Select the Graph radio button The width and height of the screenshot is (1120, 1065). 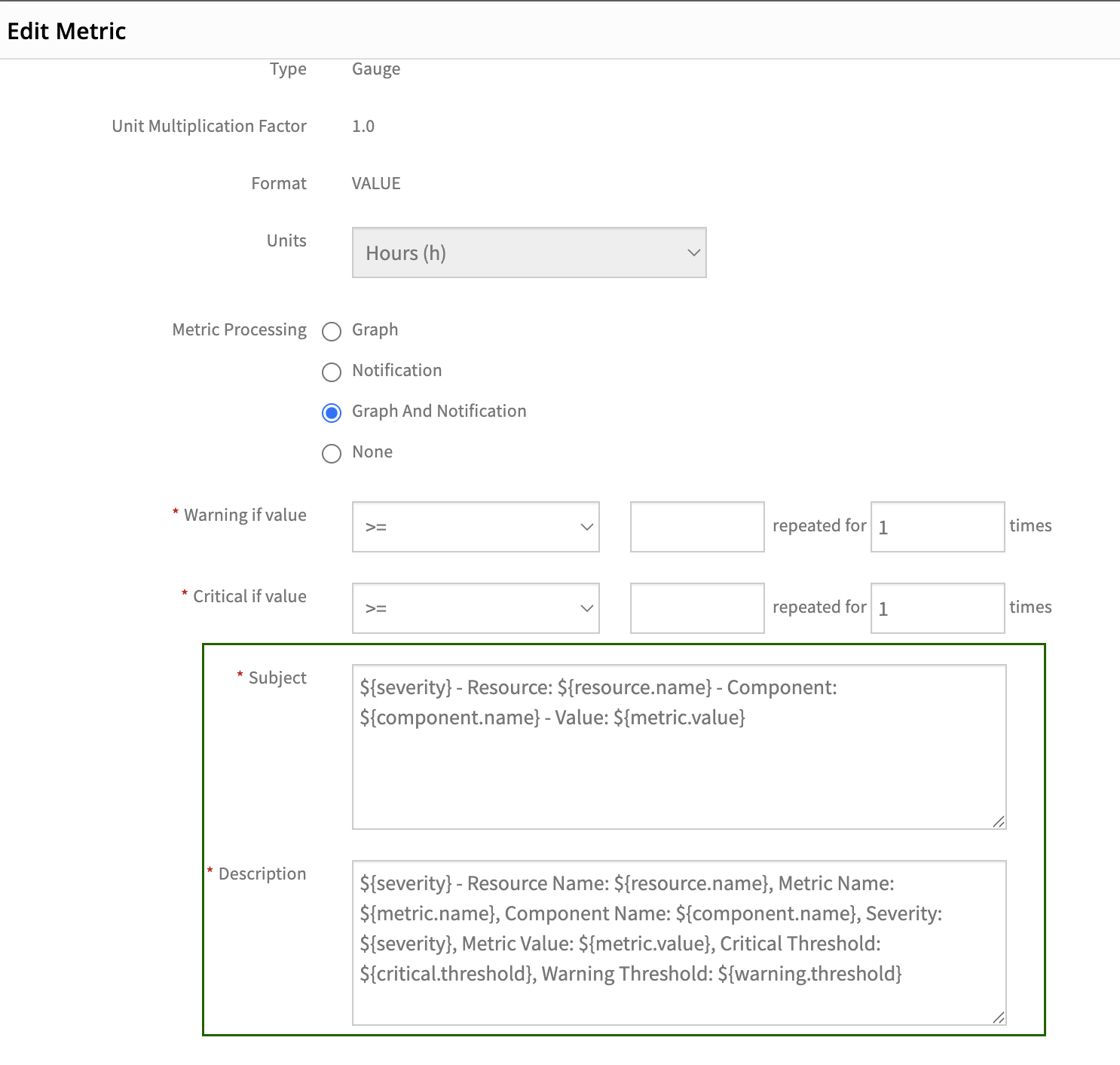click(332, 332)
